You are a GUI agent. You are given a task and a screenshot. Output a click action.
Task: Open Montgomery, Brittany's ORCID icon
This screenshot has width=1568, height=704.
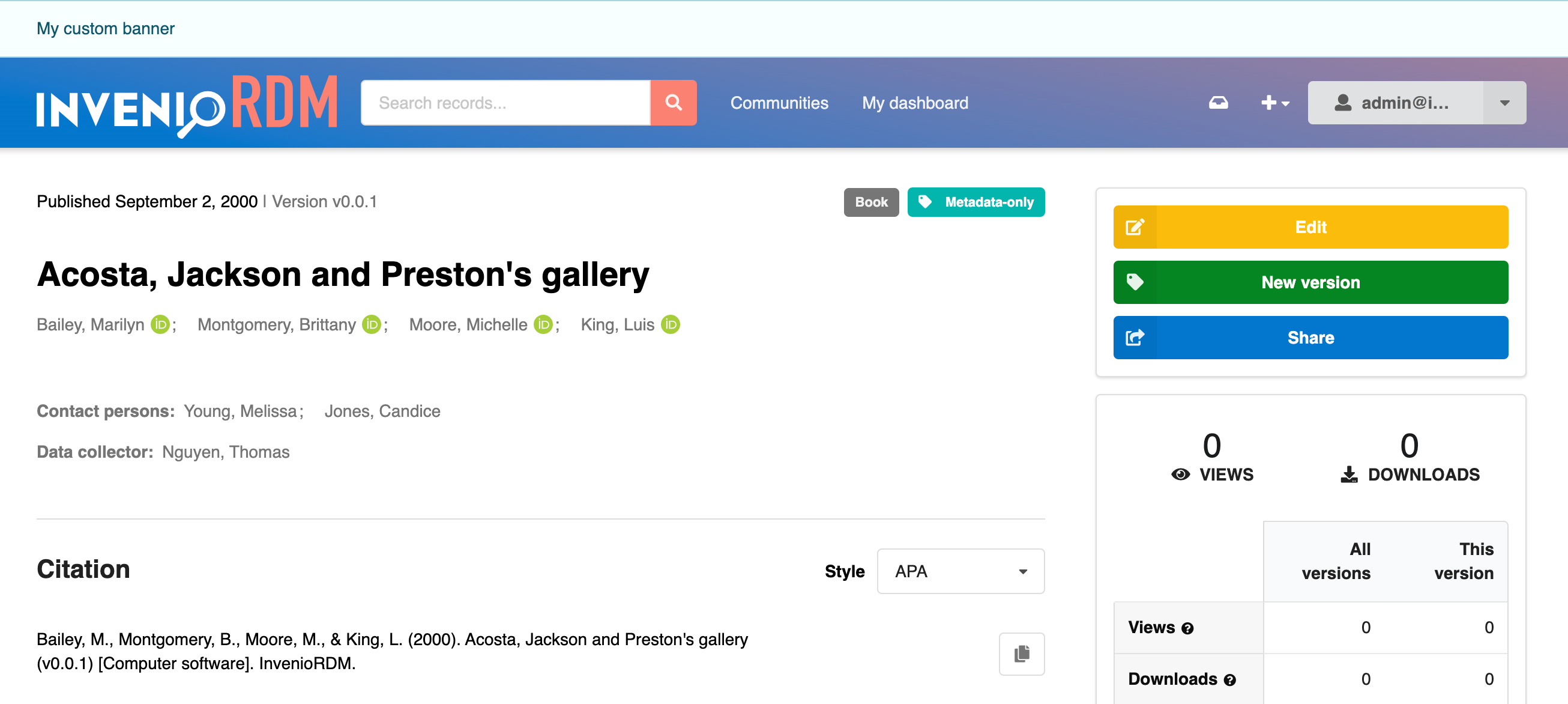tap(372, 324)
